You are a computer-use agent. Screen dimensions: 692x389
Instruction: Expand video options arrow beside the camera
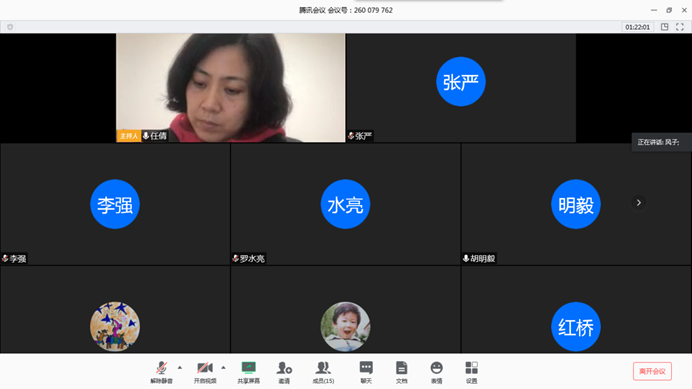click(223, 367)
